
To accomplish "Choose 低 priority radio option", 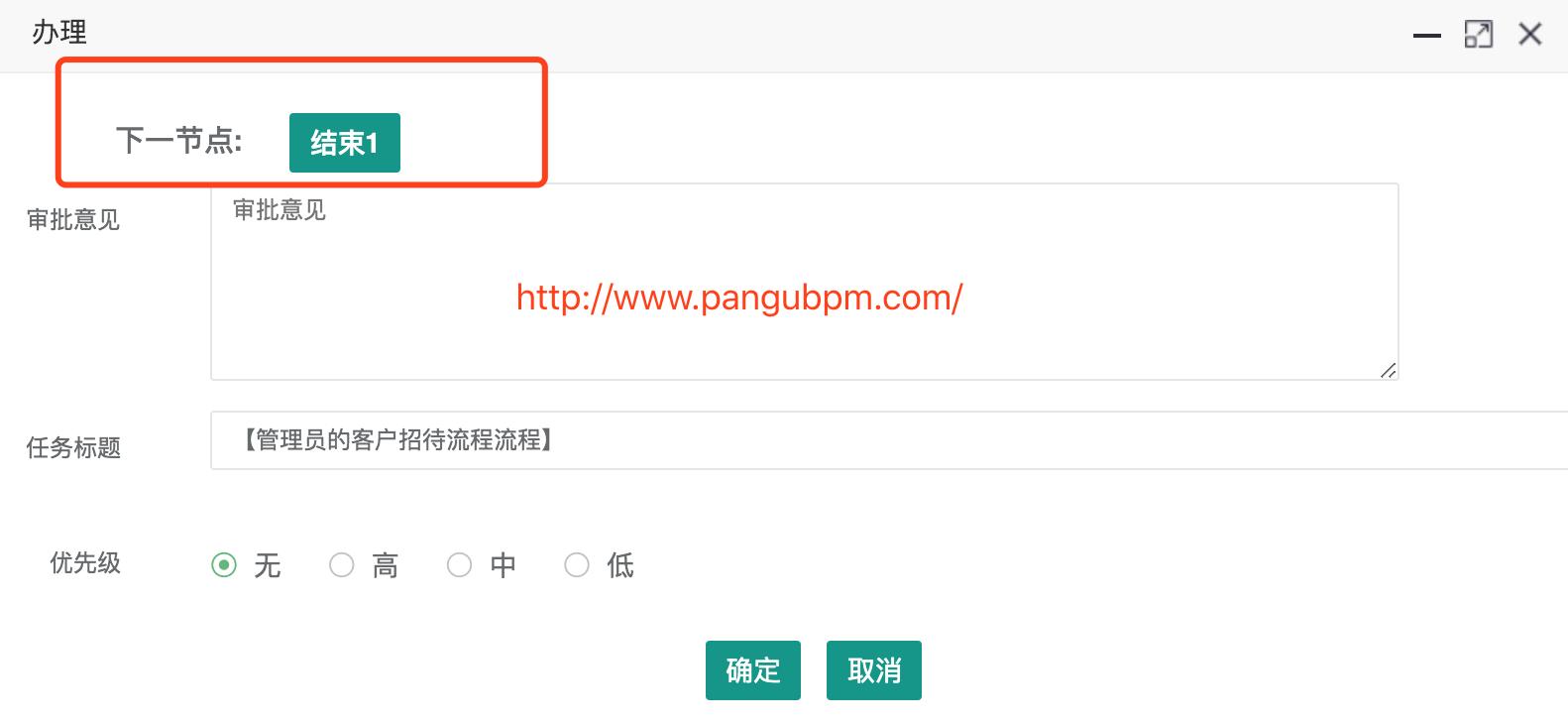I will coord(577,565).
